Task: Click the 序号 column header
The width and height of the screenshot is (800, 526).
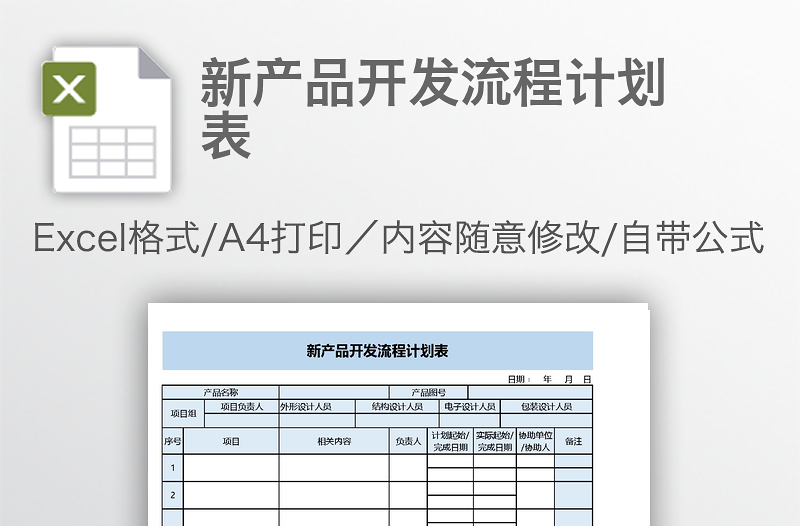Action: click(173, 441)
